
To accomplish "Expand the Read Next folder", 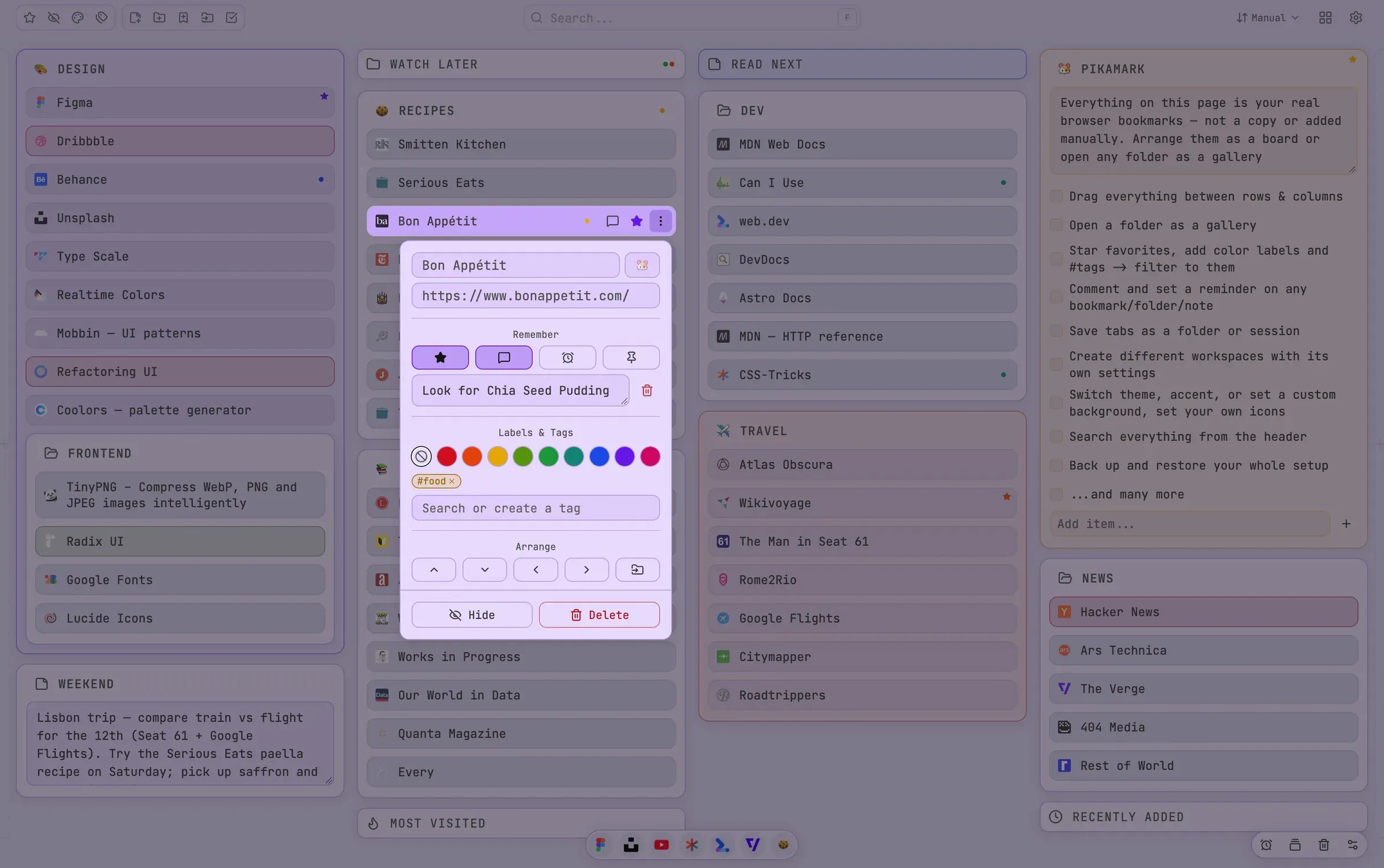I will [x=862, y=64].
